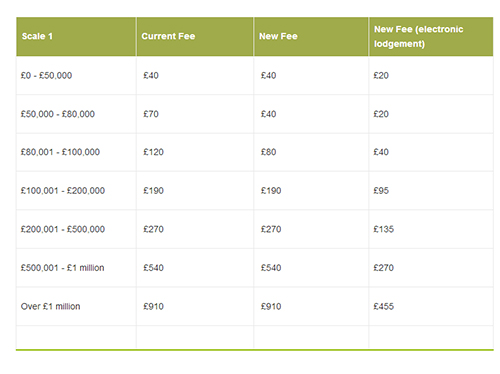Select the £100,001 - £200,000 row label

click(x=63, y=191)
